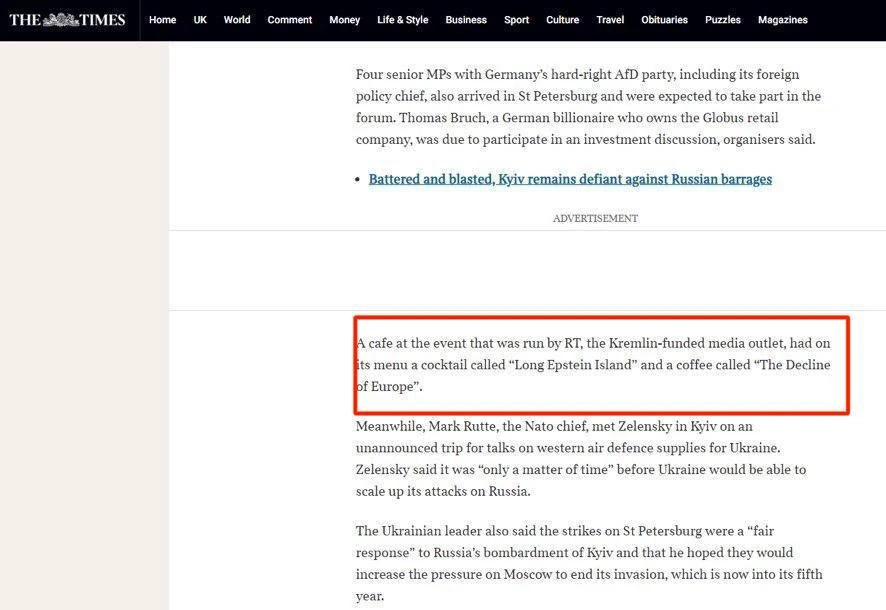
Task: Click paragraph beginning 'Four senior MPs'
Action: 588,107
